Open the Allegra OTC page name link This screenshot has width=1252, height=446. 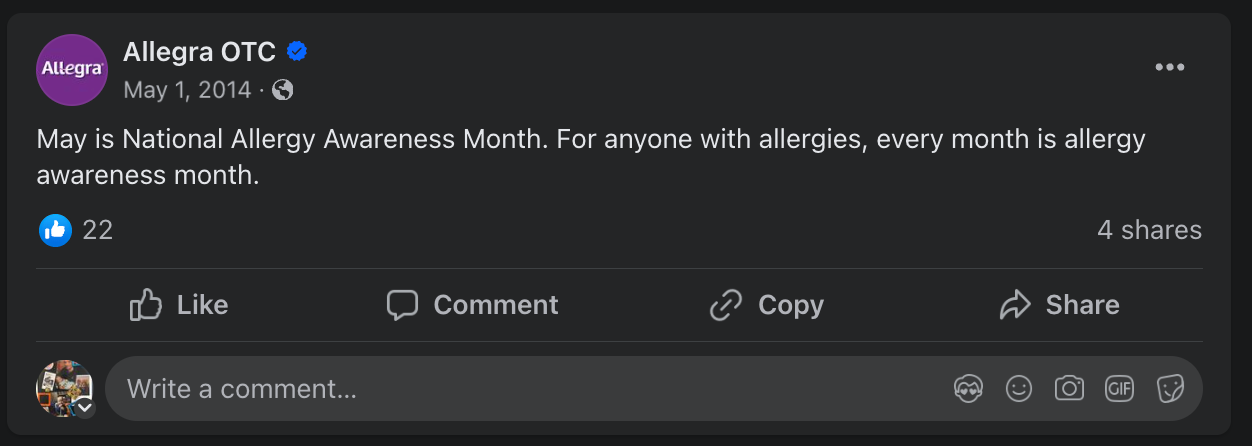(199, 52)
